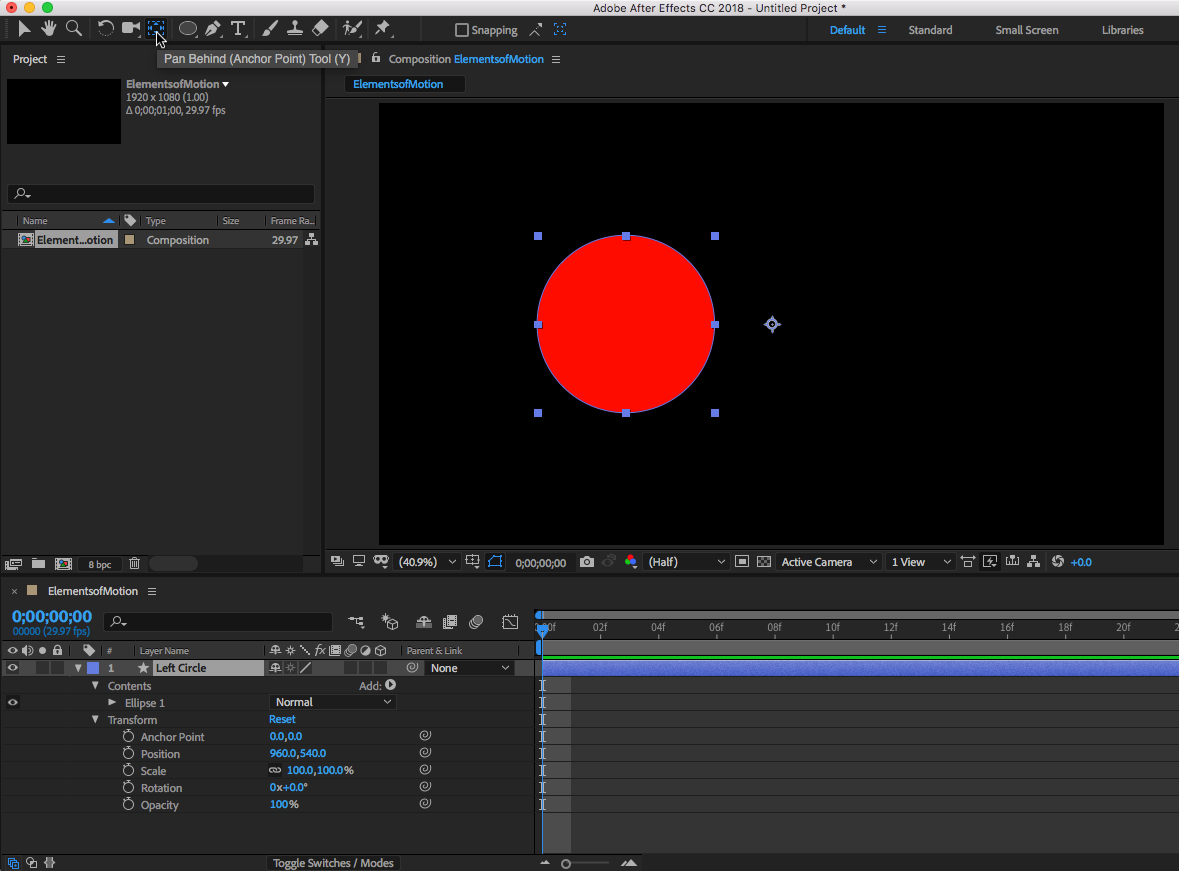The image size is (1179, 871).
Task: Delete selected project item with trash icon
Action: [x=134, y=564]
